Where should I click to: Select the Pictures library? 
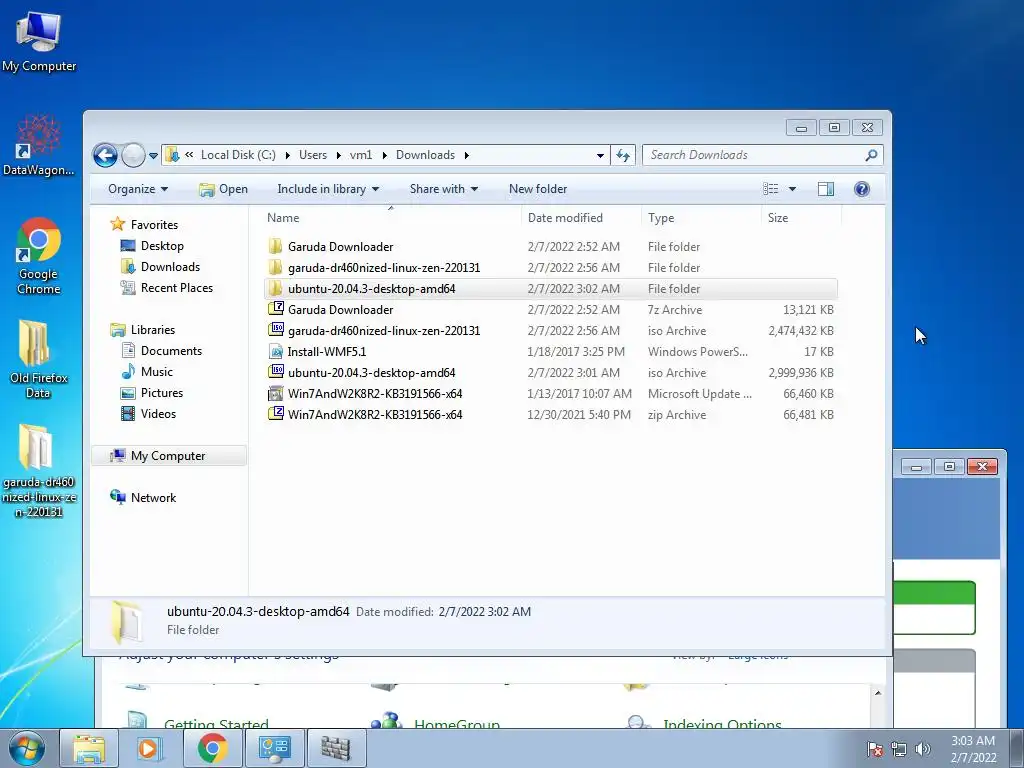[x=152, y=392]
